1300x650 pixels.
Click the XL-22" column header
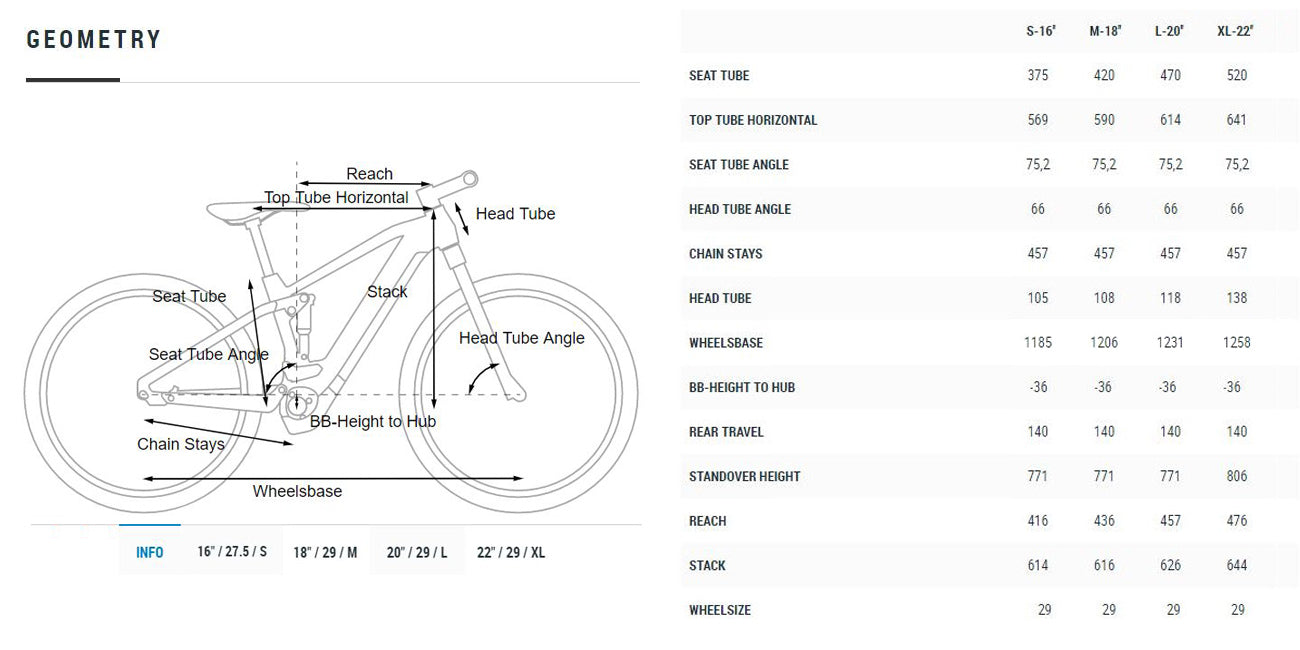tap(1235, 31)
